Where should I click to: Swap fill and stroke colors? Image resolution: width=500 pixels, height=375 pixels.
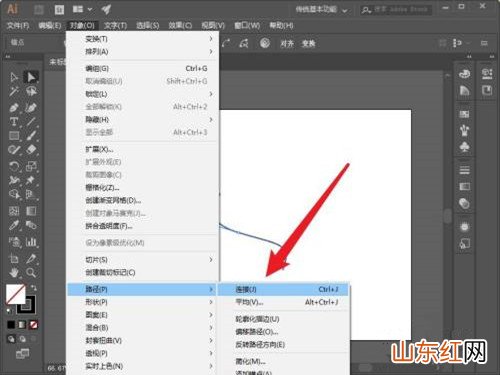(34, 287)
